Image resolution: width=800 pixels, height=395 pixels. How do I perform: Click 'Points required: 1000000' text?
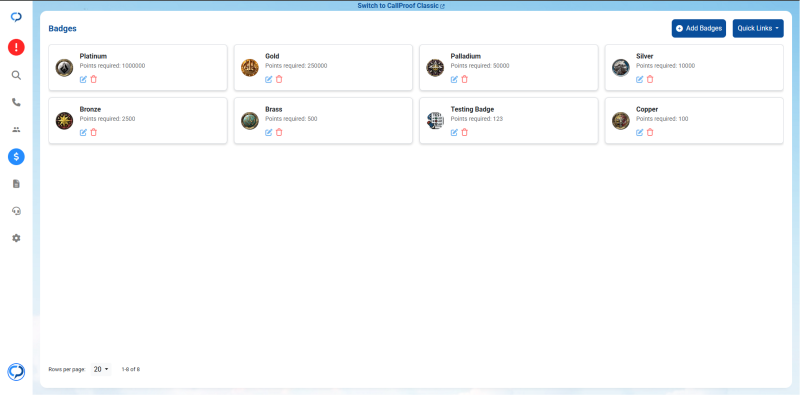coord(112,66)
